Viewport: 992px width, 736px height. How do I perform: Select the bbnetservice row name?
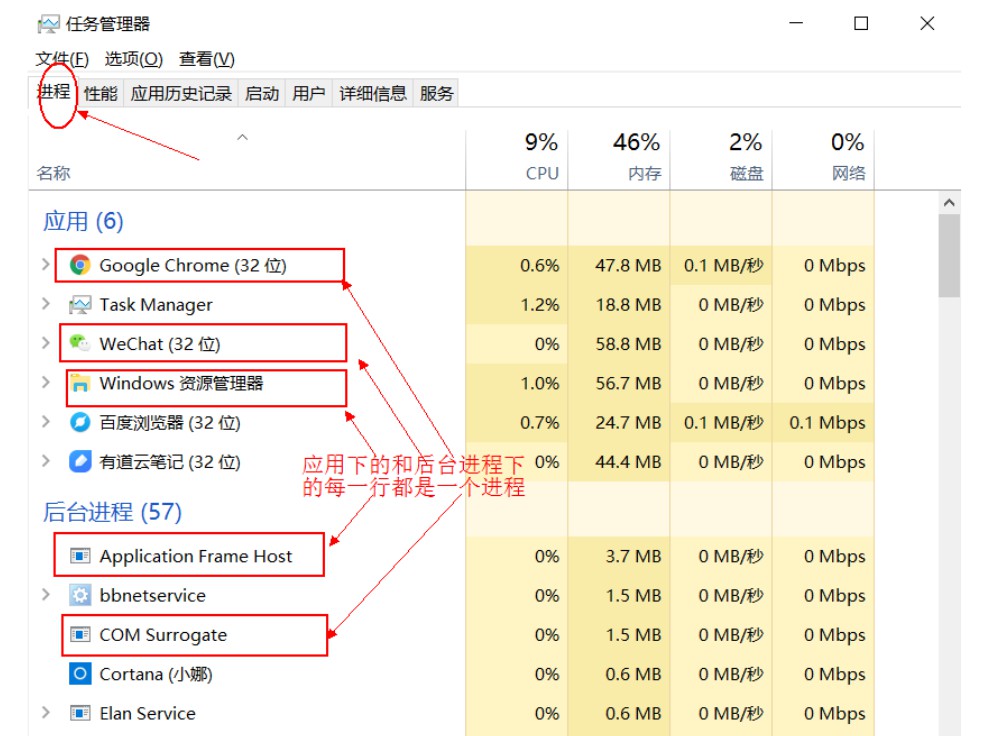tap(152, 595)
